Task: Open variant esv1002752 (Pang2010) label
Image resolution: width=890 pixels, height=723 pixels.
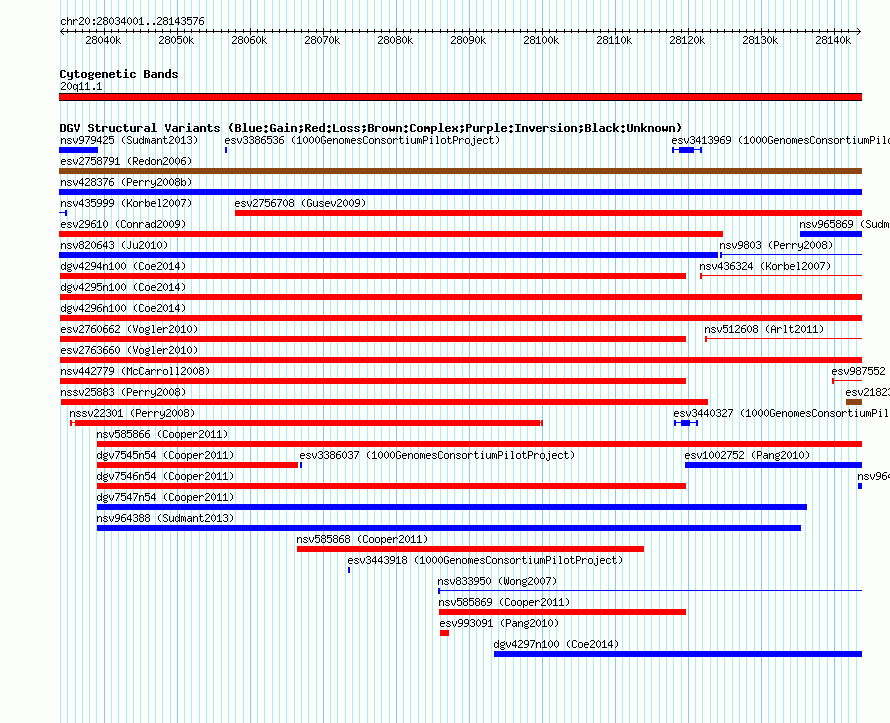Action: click(747, 455)
